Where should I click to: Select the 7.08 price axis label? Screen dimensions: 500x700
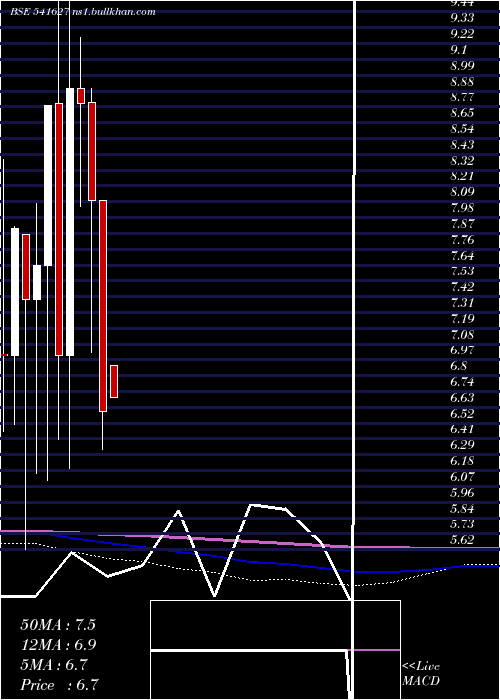click(x=462, y=334)
